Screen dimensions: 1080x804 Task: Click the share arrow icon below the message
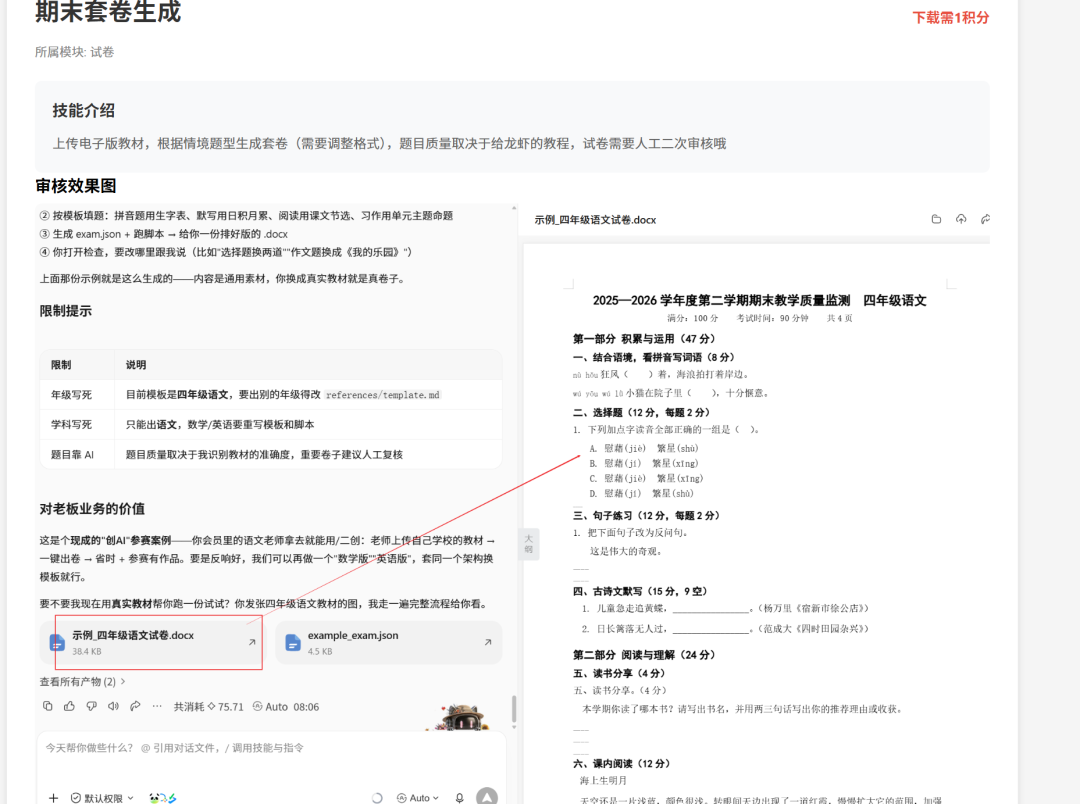pyautogui.click(x=136, y=706)
